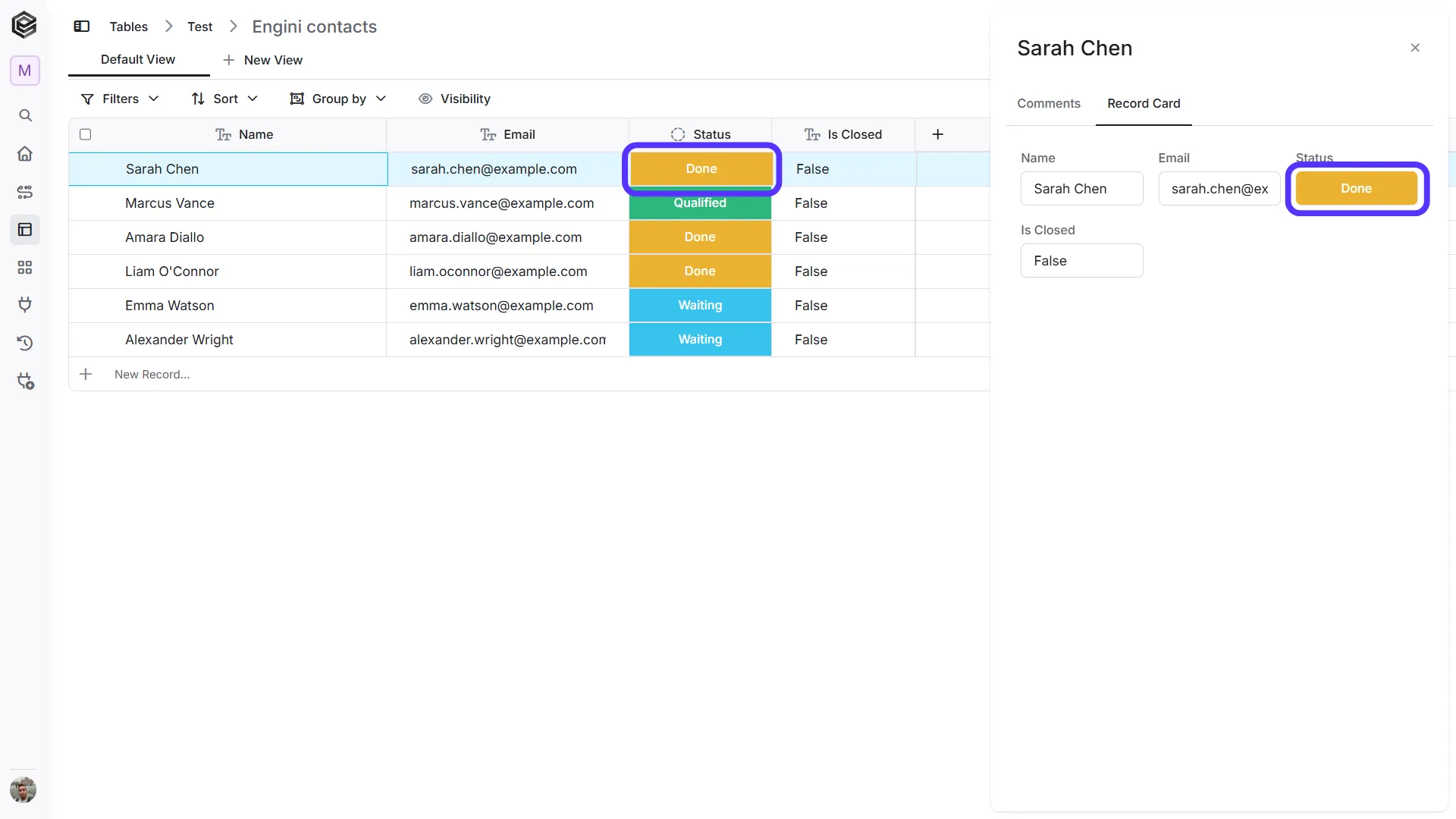Open the plug connections icon
The image size is (1456, 819).
pos(25,305)
